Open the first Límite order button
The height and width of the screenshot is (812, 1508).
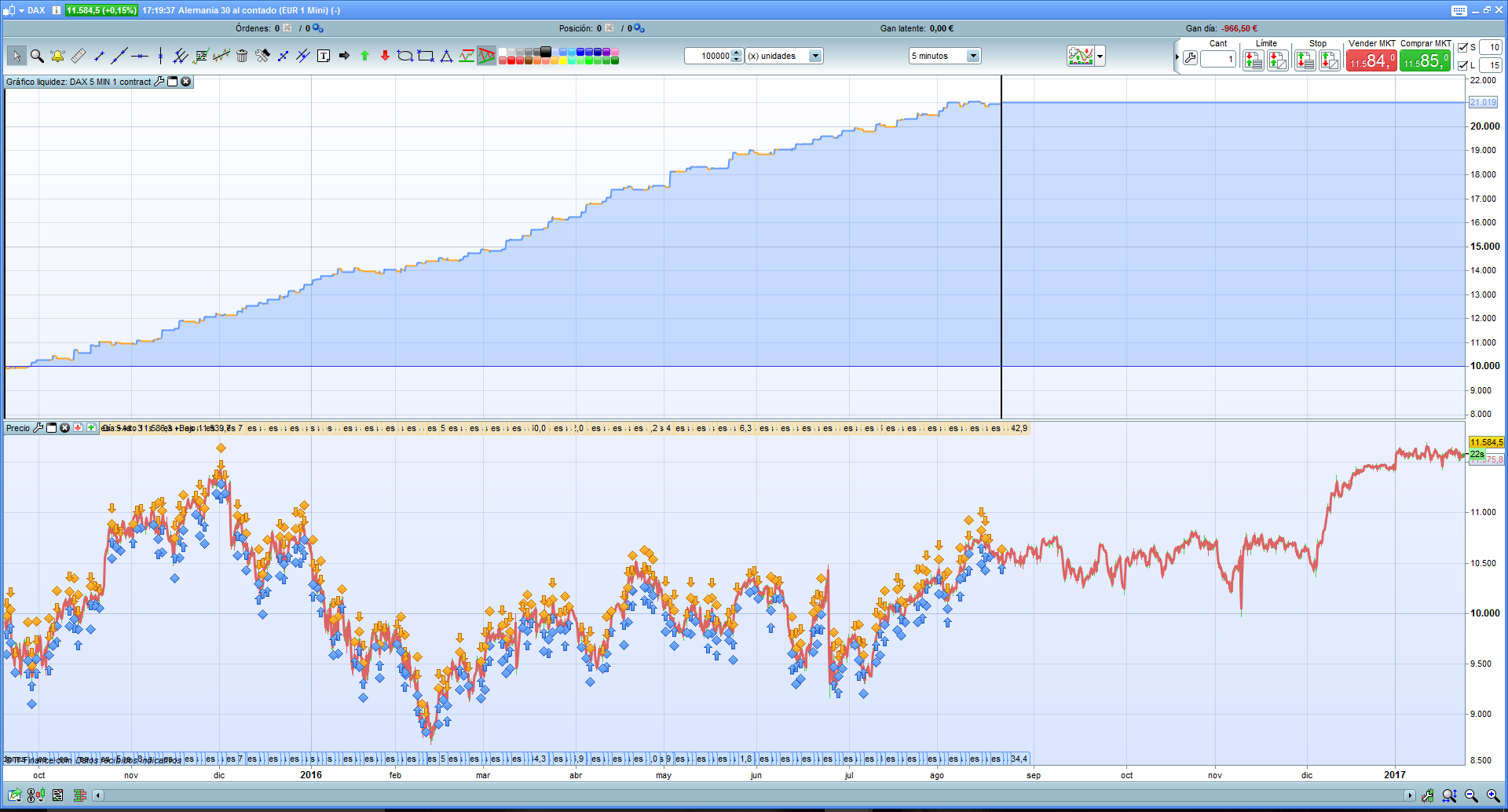click(x=1254, y=60)
